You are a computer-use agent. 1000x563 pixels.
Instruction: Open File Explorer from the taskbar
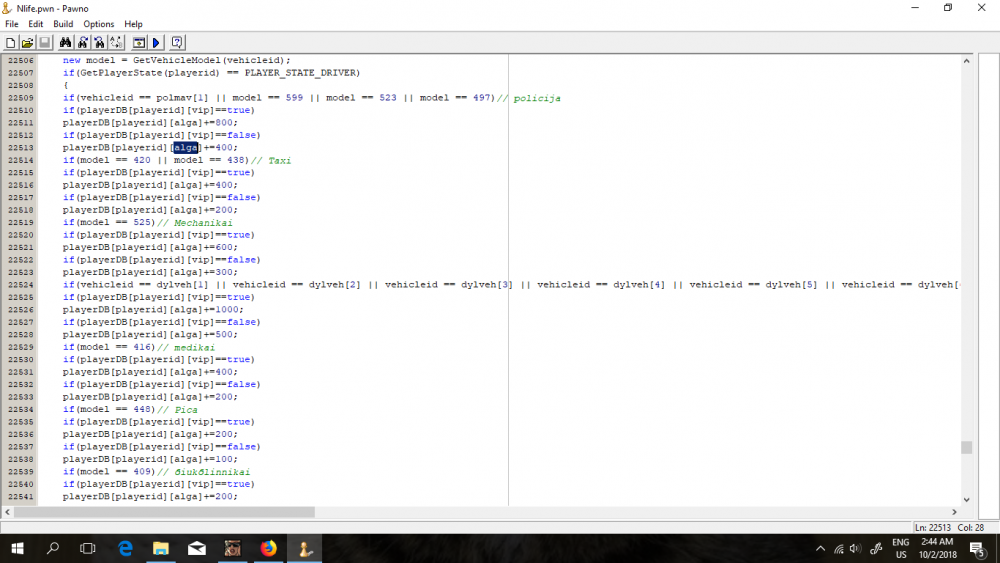point(161,548)
